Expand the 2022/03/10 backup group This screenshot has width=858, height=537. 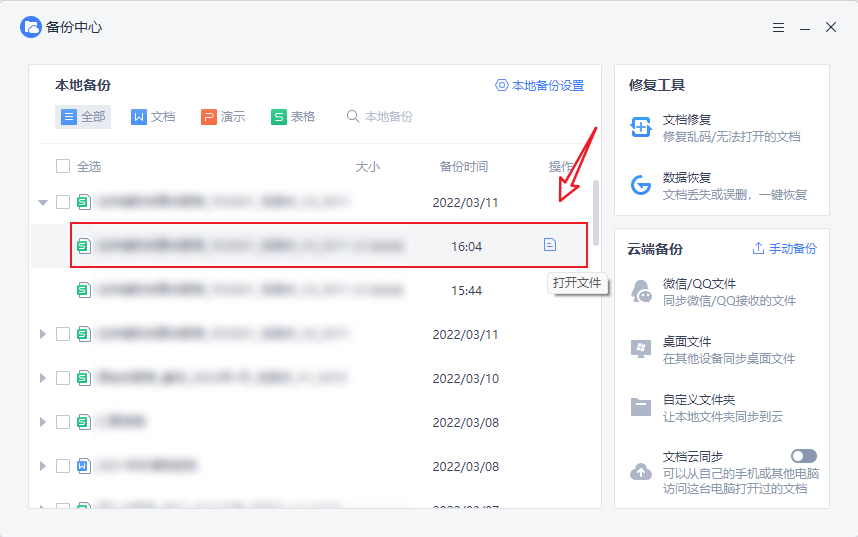pos(43,378)
